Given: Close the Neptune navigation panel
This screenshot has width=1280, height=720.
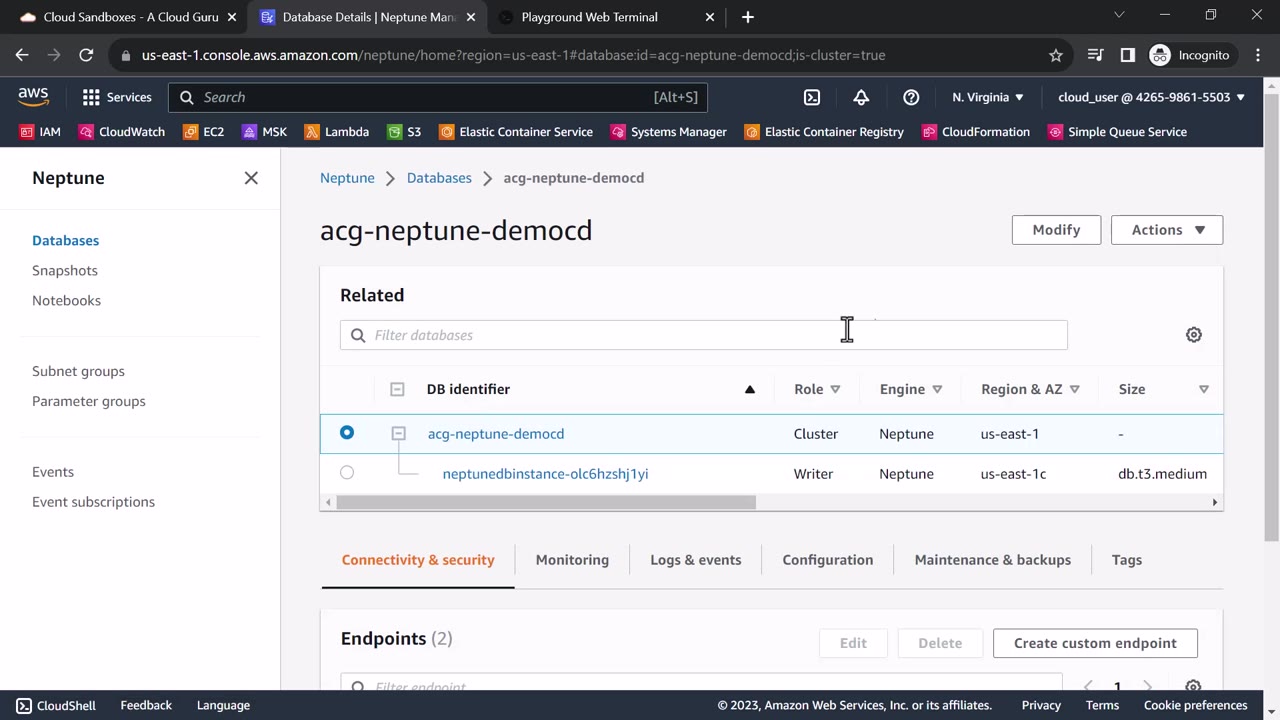Looking at the screenshot, I should coord(251,178).
